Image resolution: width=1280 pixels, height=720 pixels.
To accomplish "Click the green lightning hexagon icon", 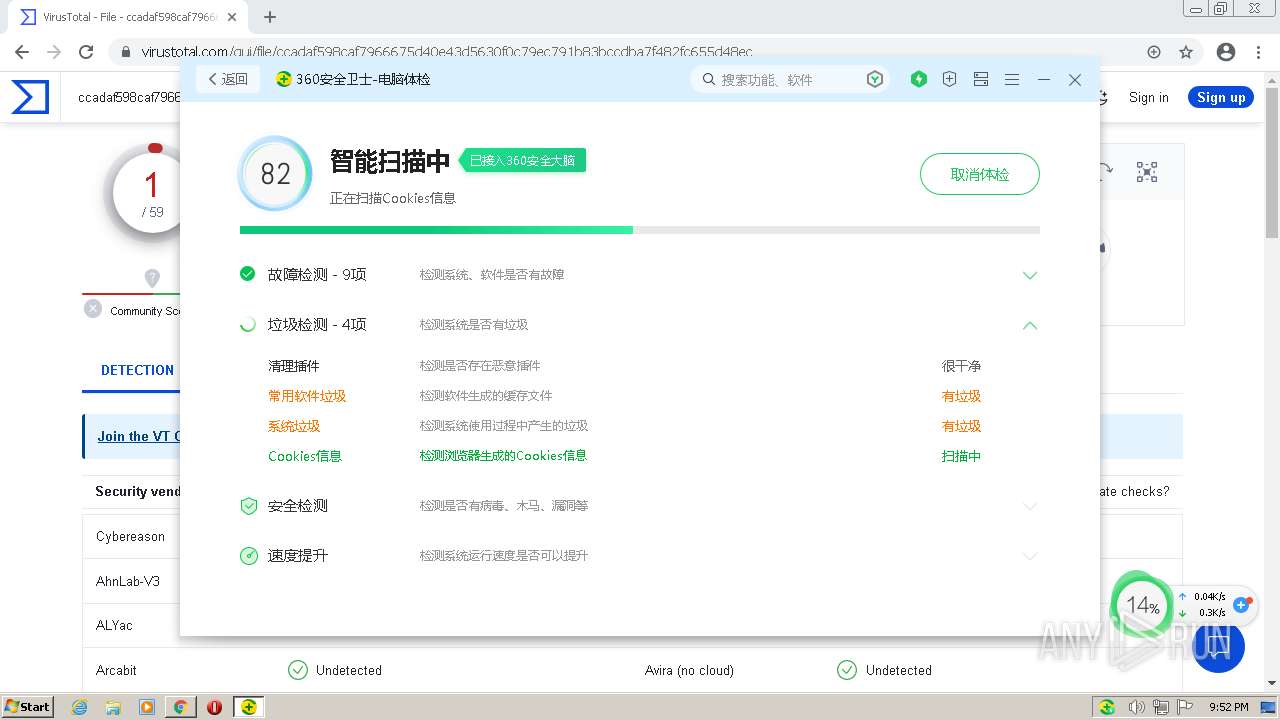I will point(919,79).
